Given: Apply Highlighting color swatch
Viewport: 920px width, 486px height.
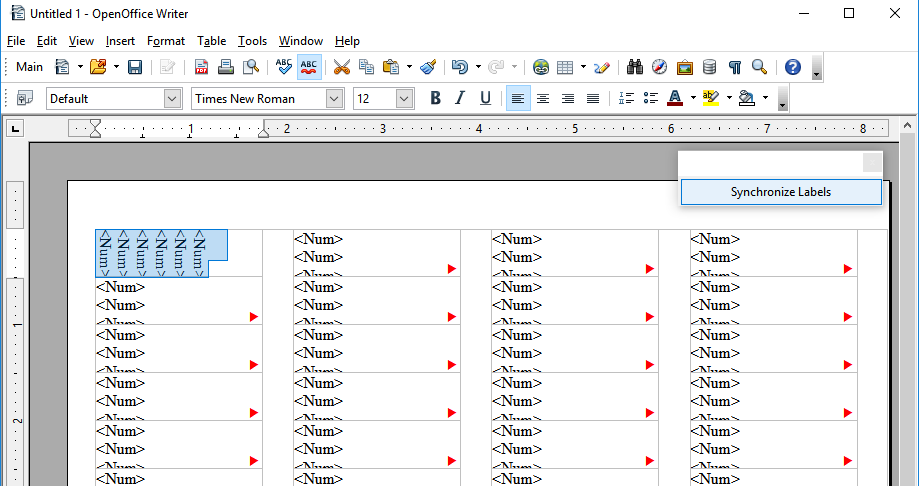Looking at the screenshot, I should 711,98.
